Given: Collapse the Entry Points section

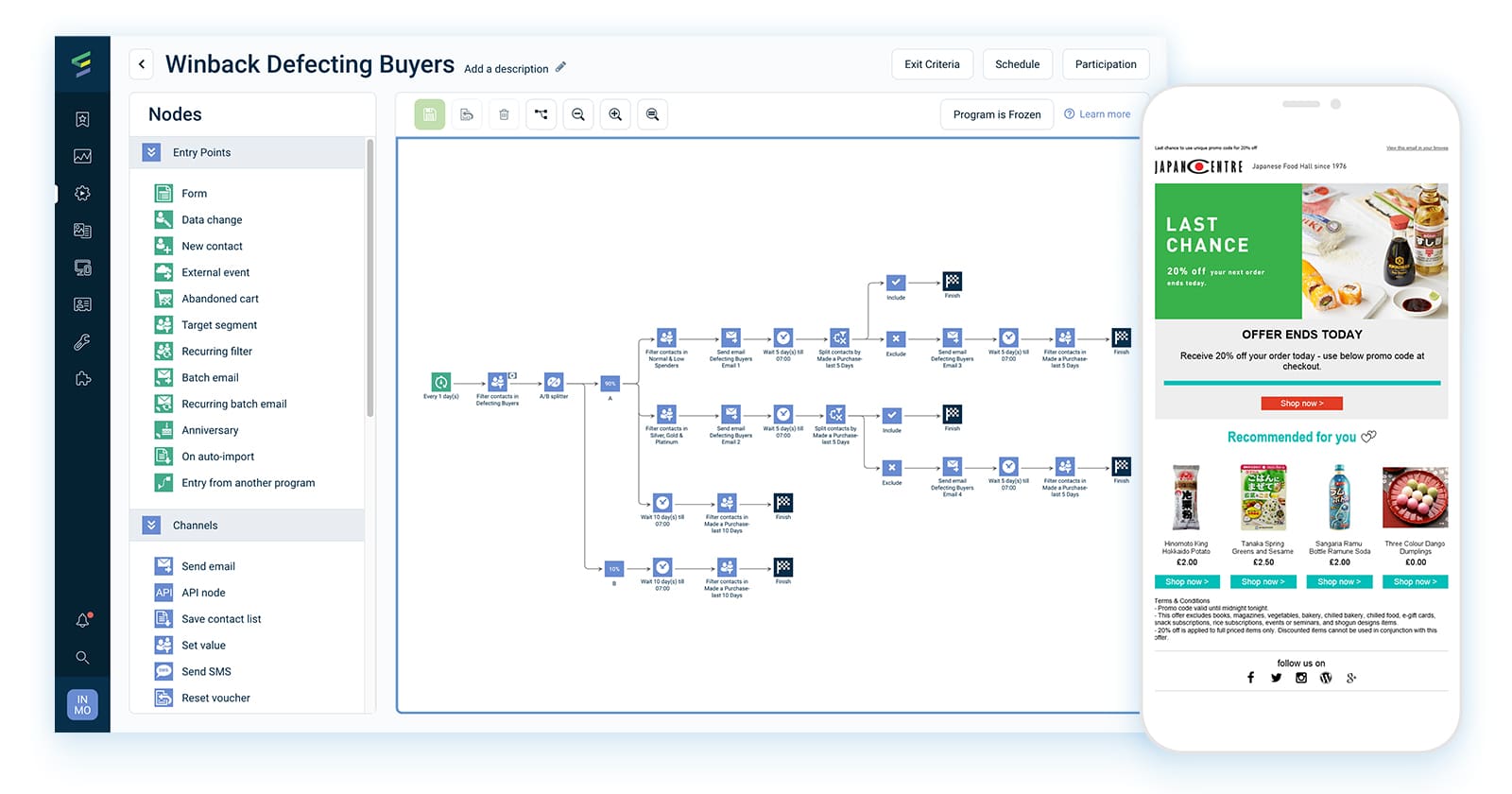Looking at the screenshot, I should (x=151, y=152).
